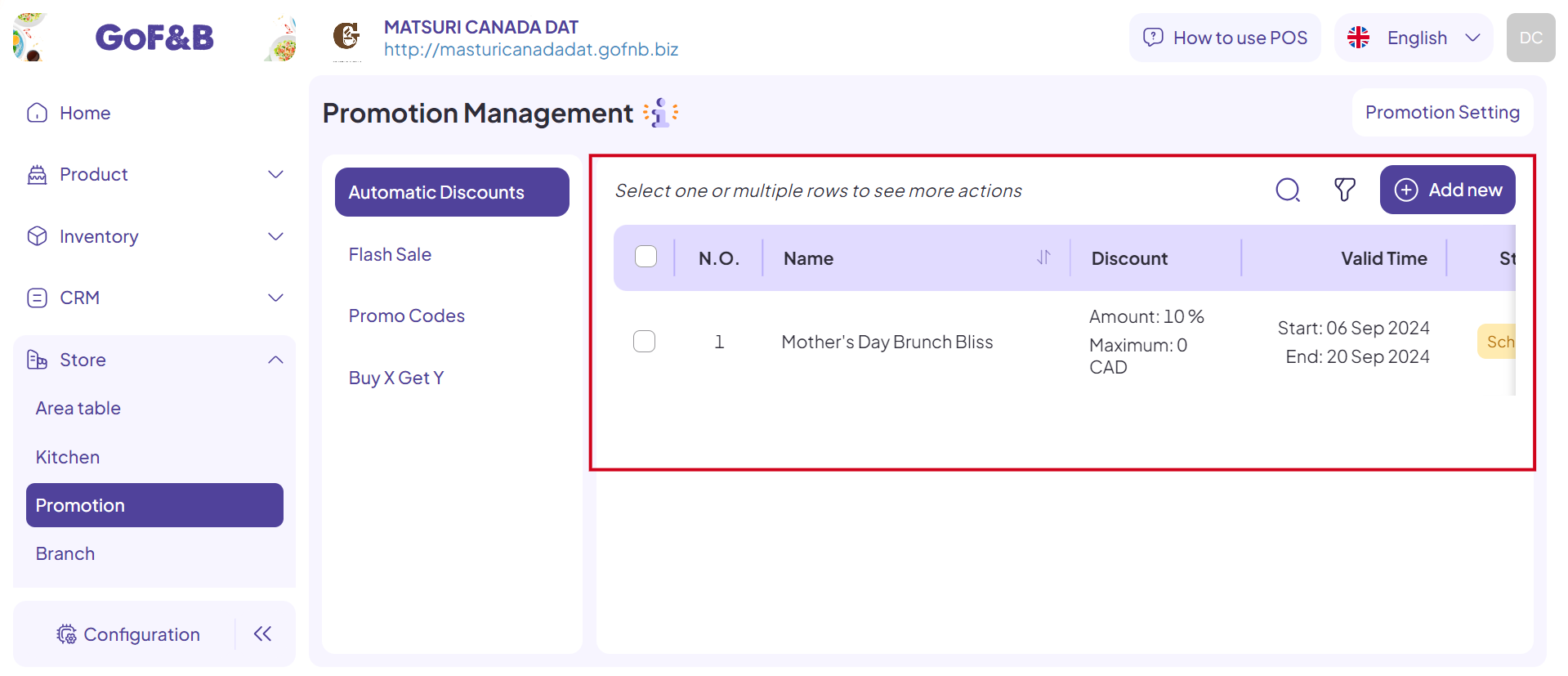Tick the select-all header checkbox
This screenshot has width=1568, height=676.
click(x=646, y=257)
